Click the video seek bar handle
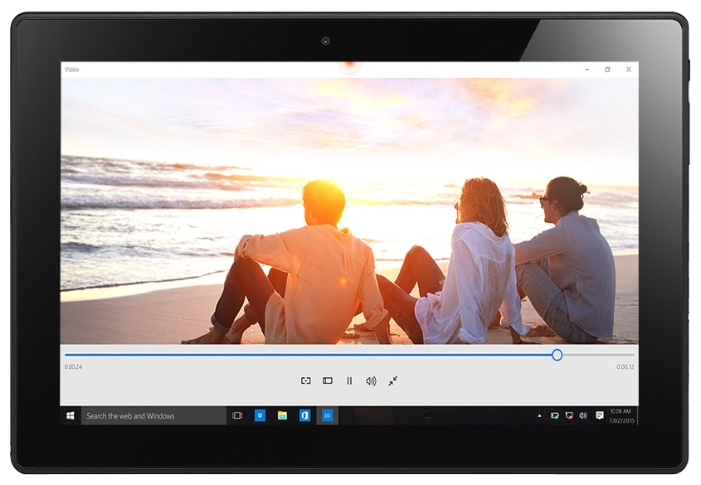This screenshot has width=701, height=485. tap(557, 355)
